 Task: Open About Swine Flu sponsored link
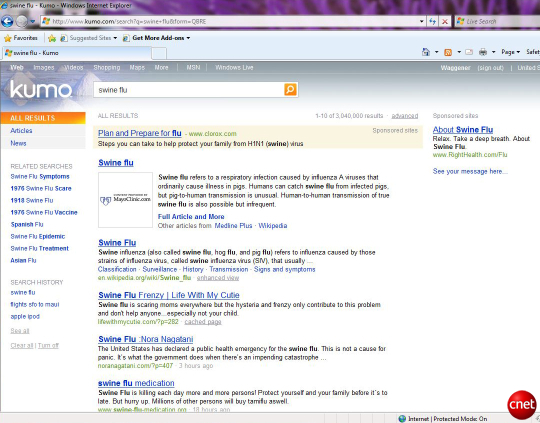click(463, 130)
